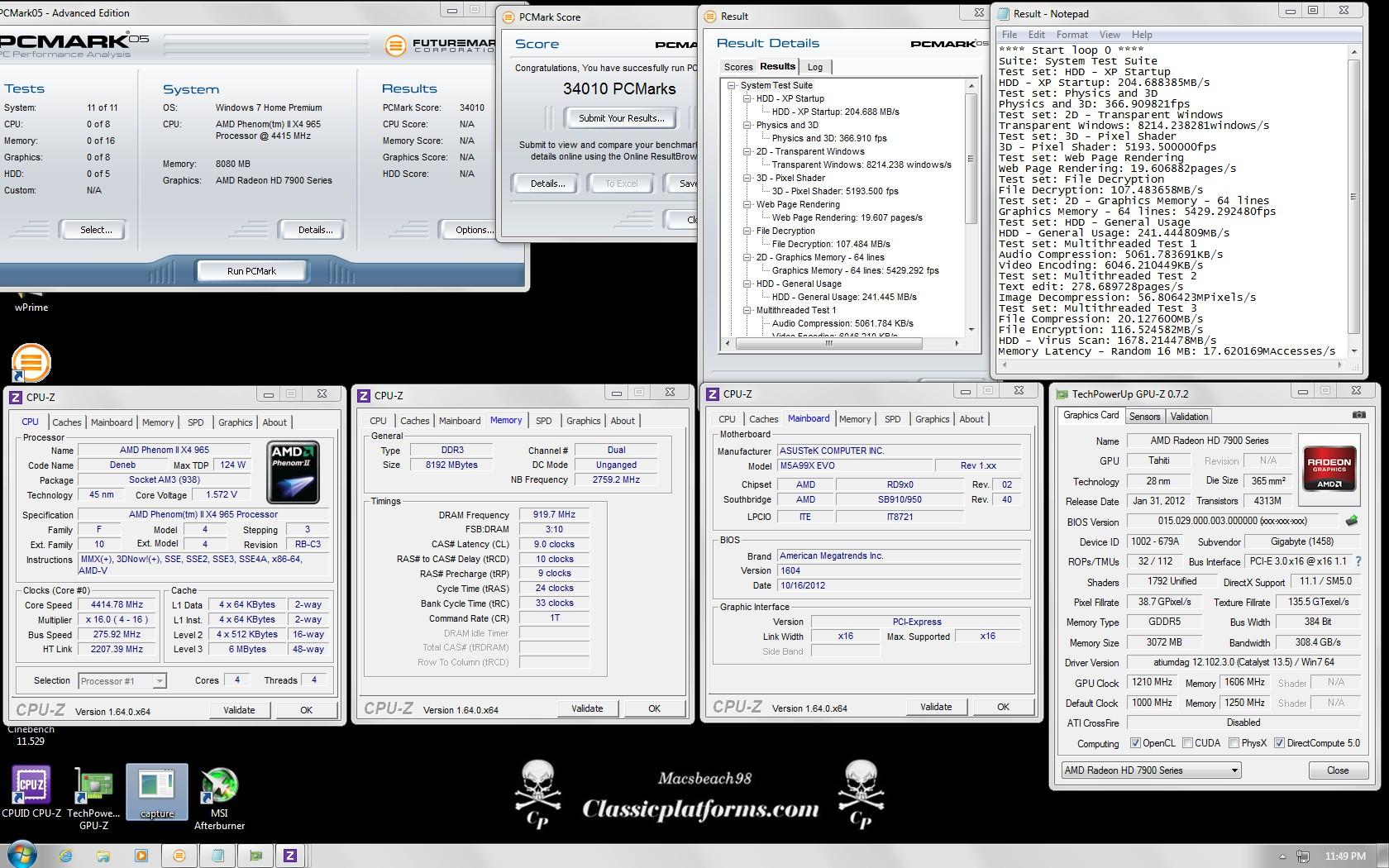
Task: Collapse 2D - Transparent Windows tree node
Action: [747, 151]
